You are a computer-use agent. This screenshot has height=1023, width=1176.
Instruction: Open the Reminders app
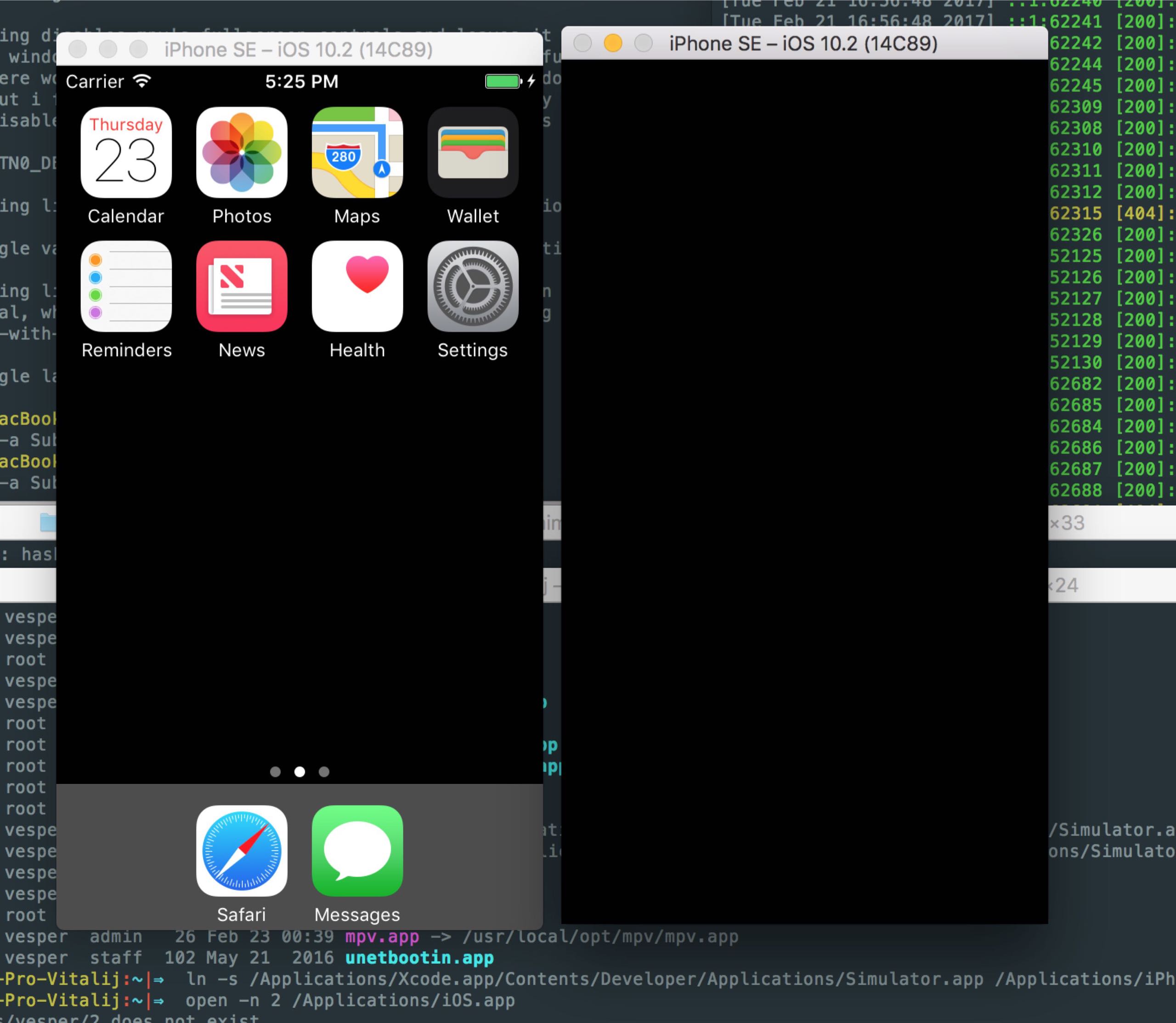coord(126,286)
